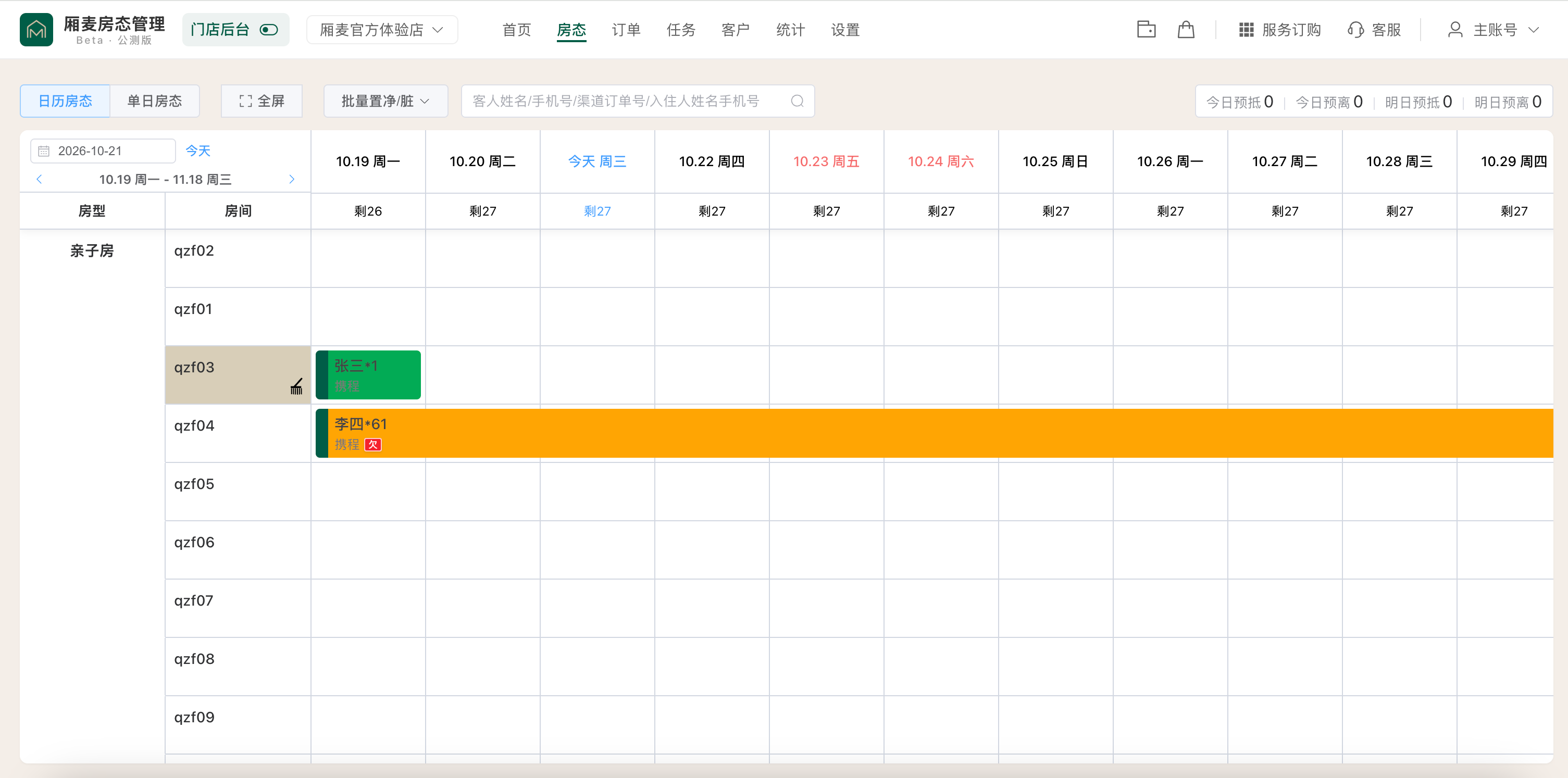Select the 10.23 周五 column header

(x=826, y=161)
